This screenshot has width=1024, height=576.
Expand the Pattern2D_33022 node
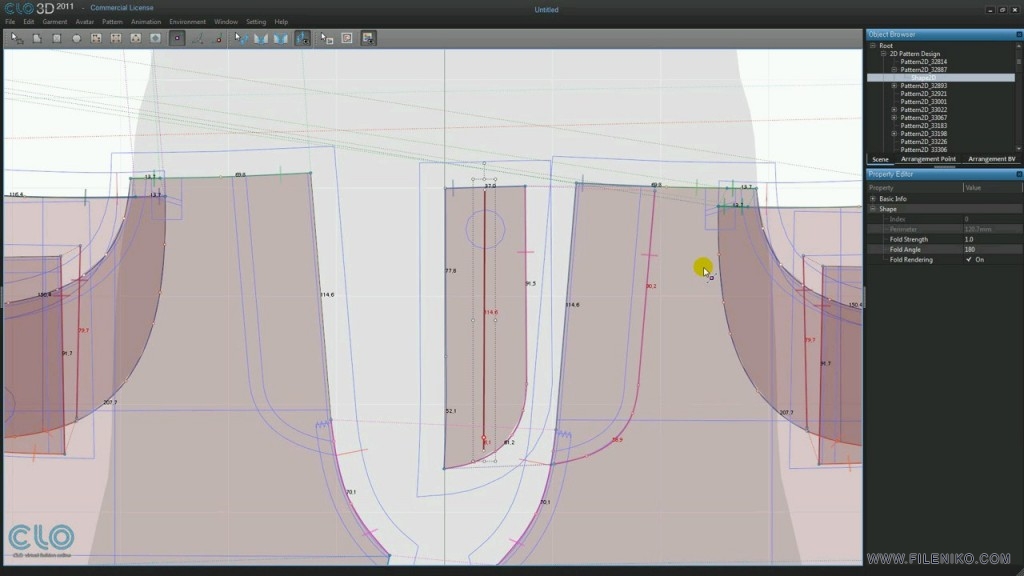[x=894, y=110]
